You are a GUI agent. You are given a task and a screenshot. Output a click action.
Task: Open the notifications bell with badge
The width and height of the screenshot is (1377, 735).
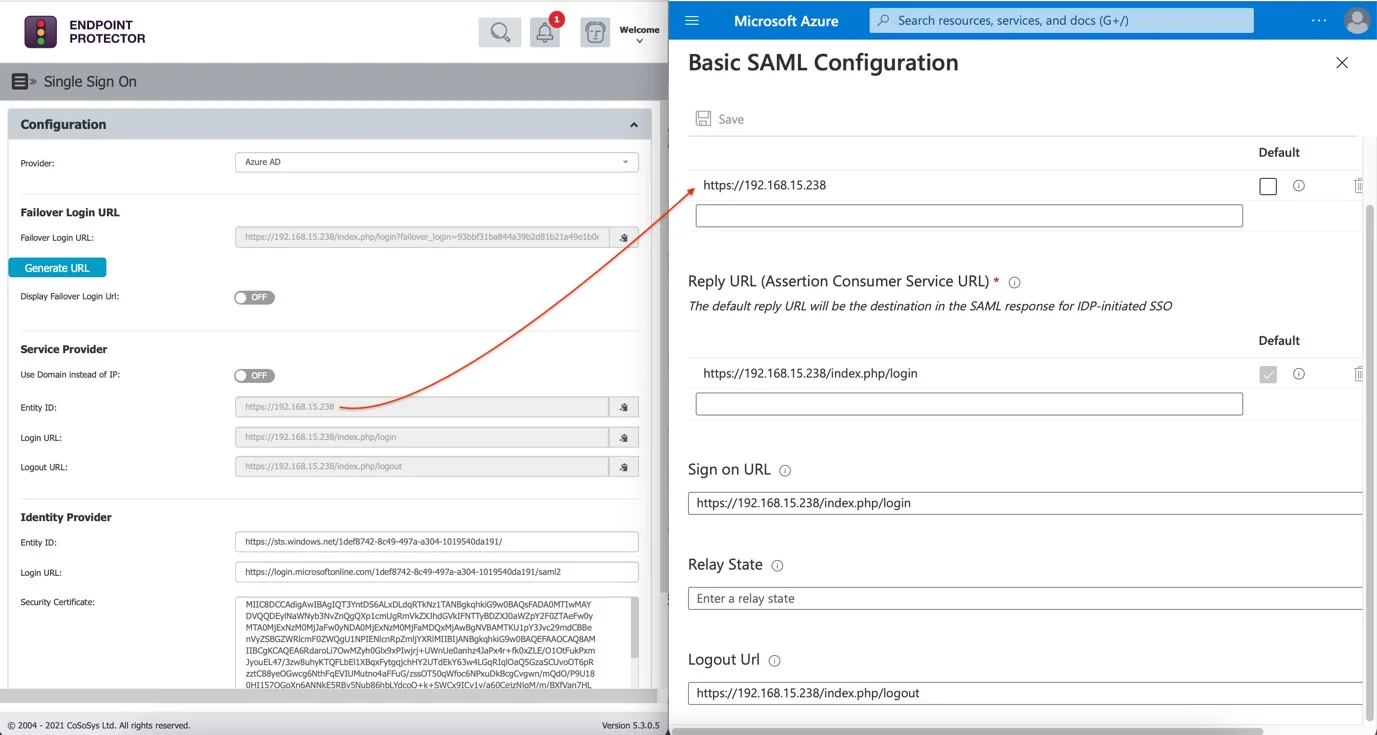coord(545,32)
